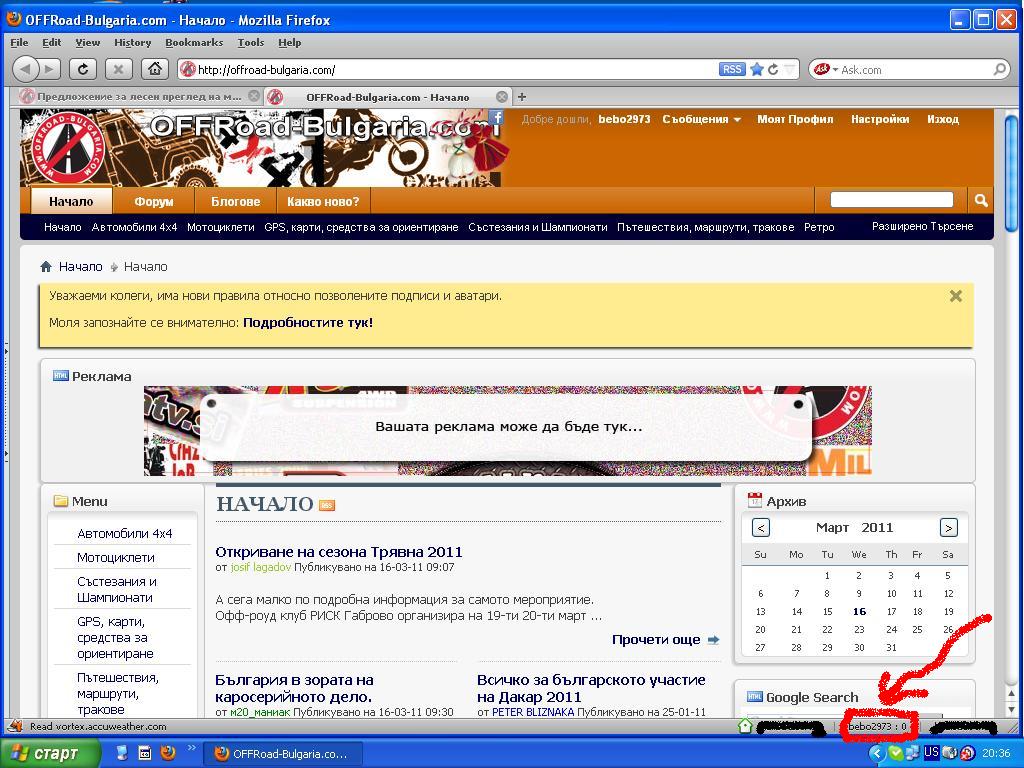Viewport: 1024px width, 768px height.
Task: Click the US language indicator in the tray
Action: coord(931,752)
